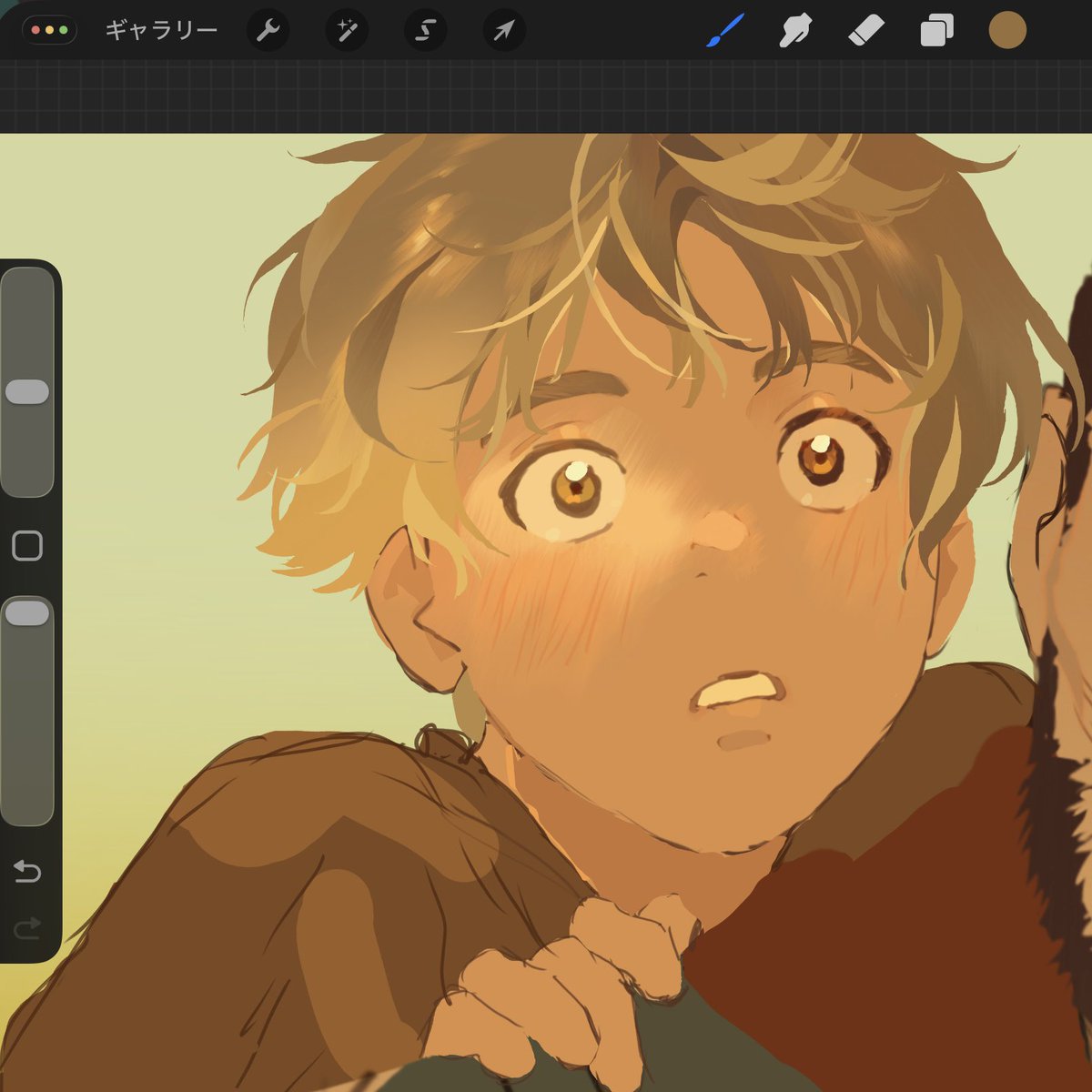This screenshot has width=1092, height=1092.
Task: Undo the last stroke with undo arrow
Action: (x=27, y=872)
